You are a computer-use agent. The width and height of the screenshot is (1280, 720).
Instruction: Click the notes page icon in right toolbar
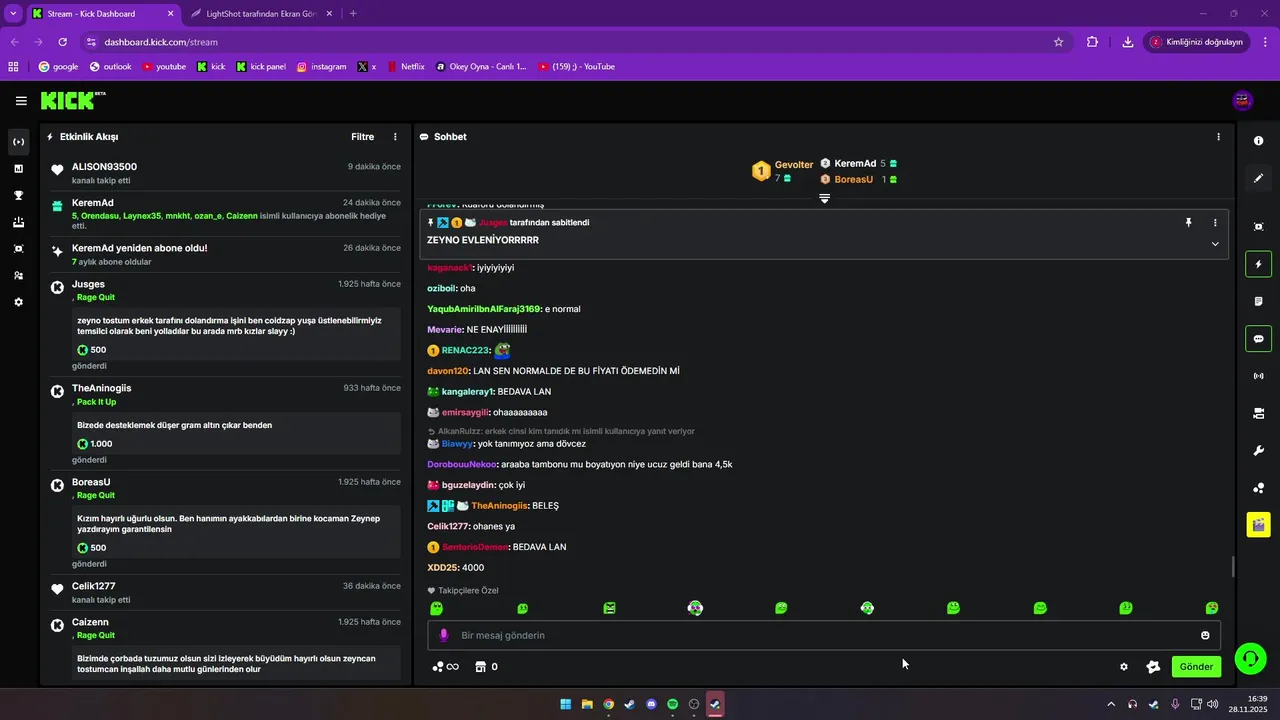tap(1258, 301)
